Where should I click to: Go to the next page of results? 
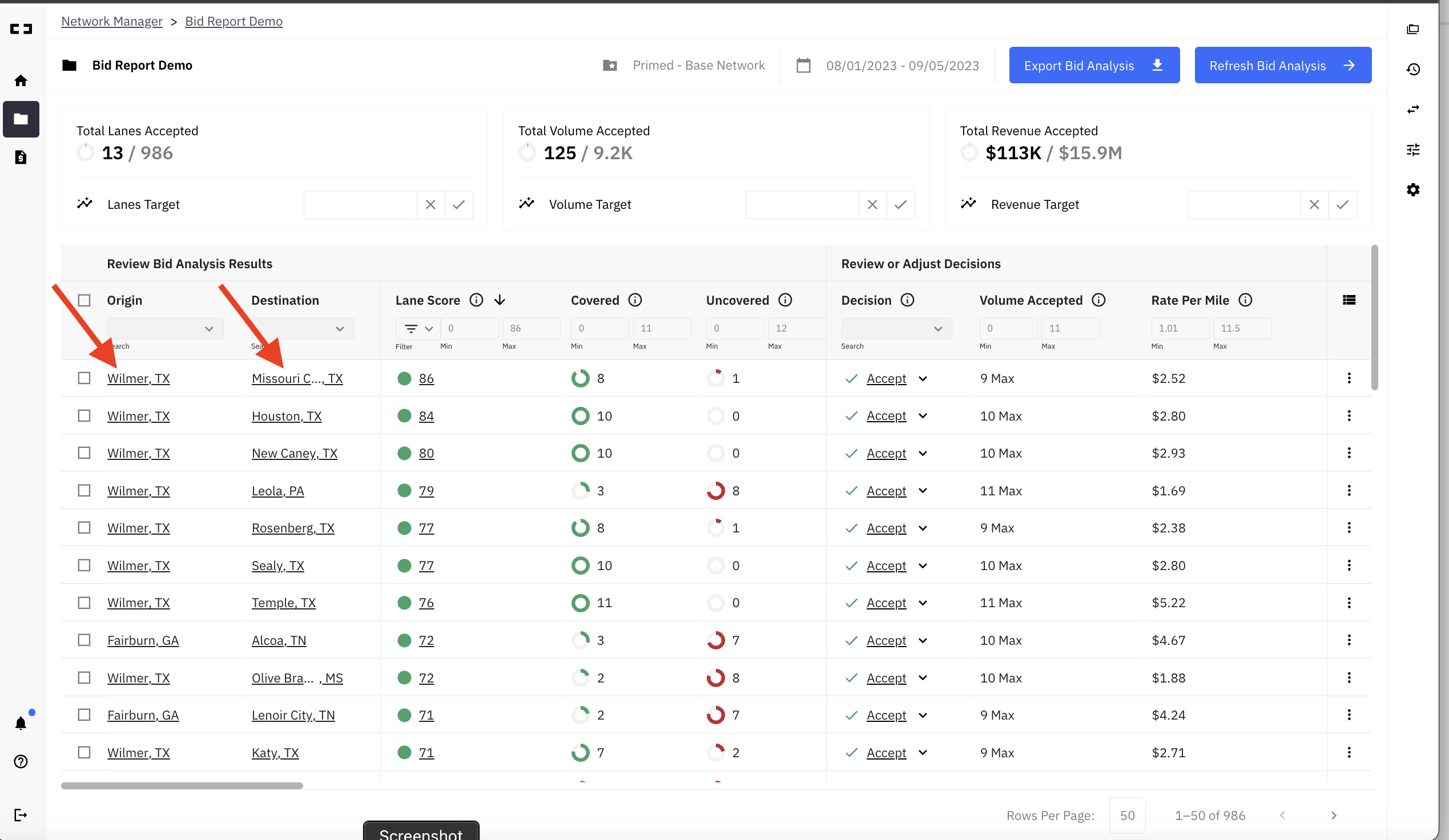pyautogui.click(x=1334, y=815)
